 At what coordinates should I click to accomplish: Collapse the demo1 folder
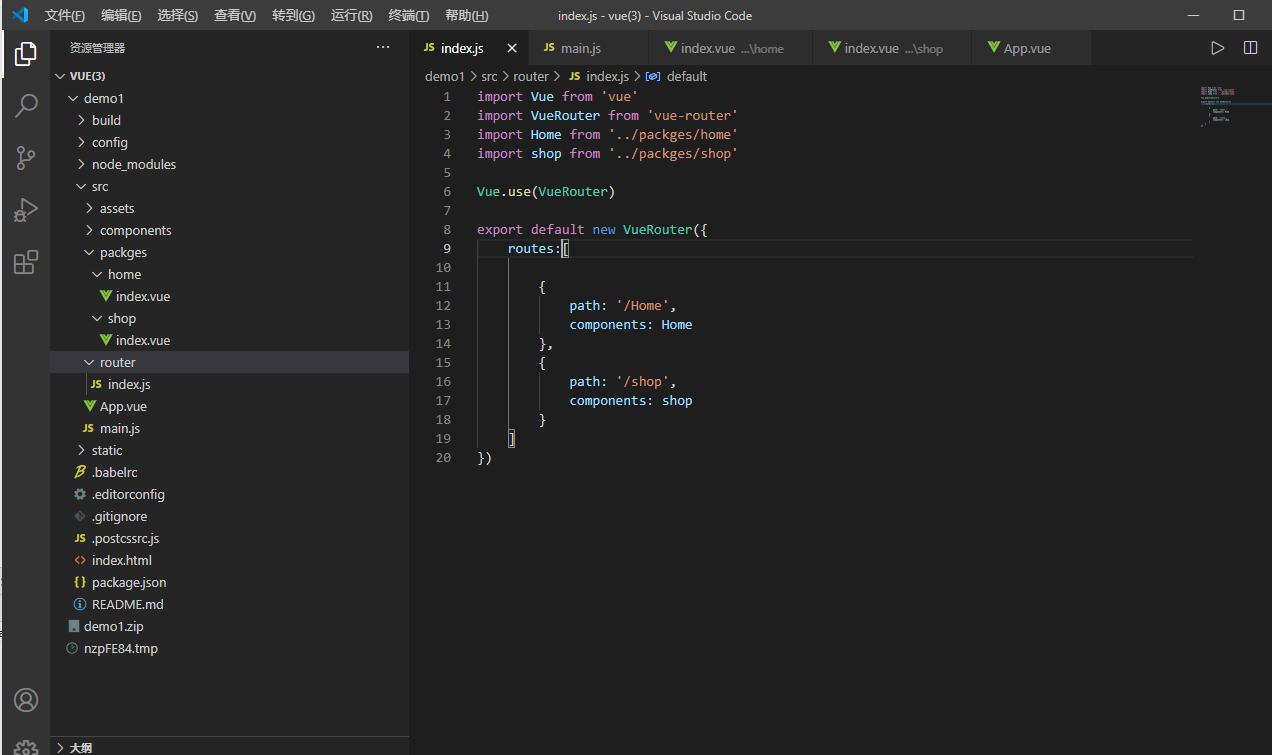tap(229, 98)
